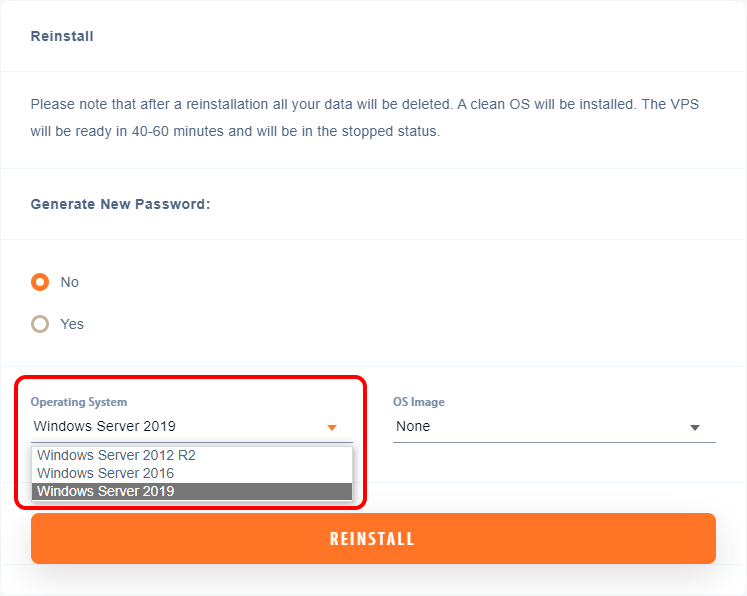Click the Reinstall heading
This screenshot has height=596, width=747.
click(62, 36)
